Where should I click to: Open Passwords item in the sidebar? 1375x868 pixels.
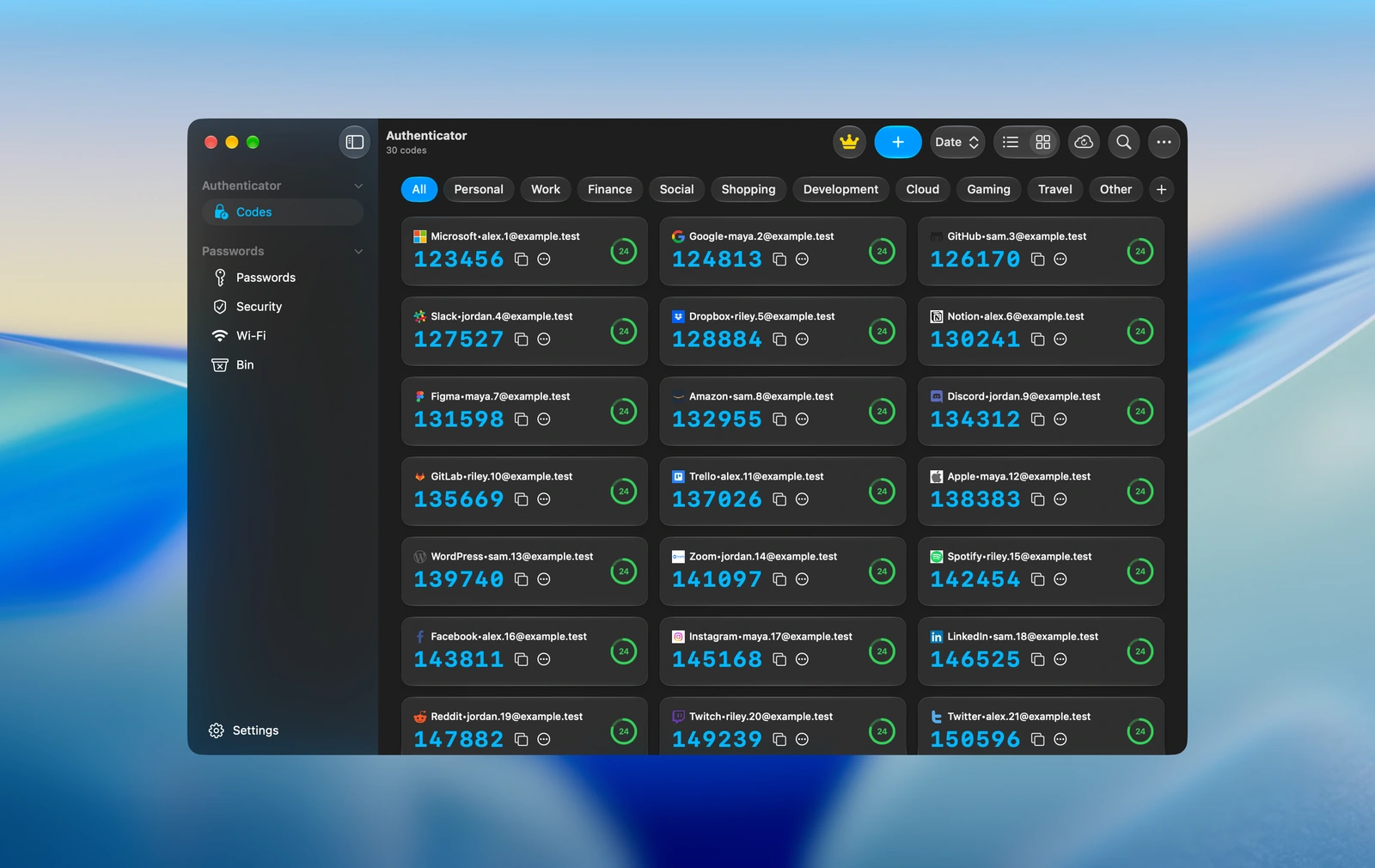(283, 278)
